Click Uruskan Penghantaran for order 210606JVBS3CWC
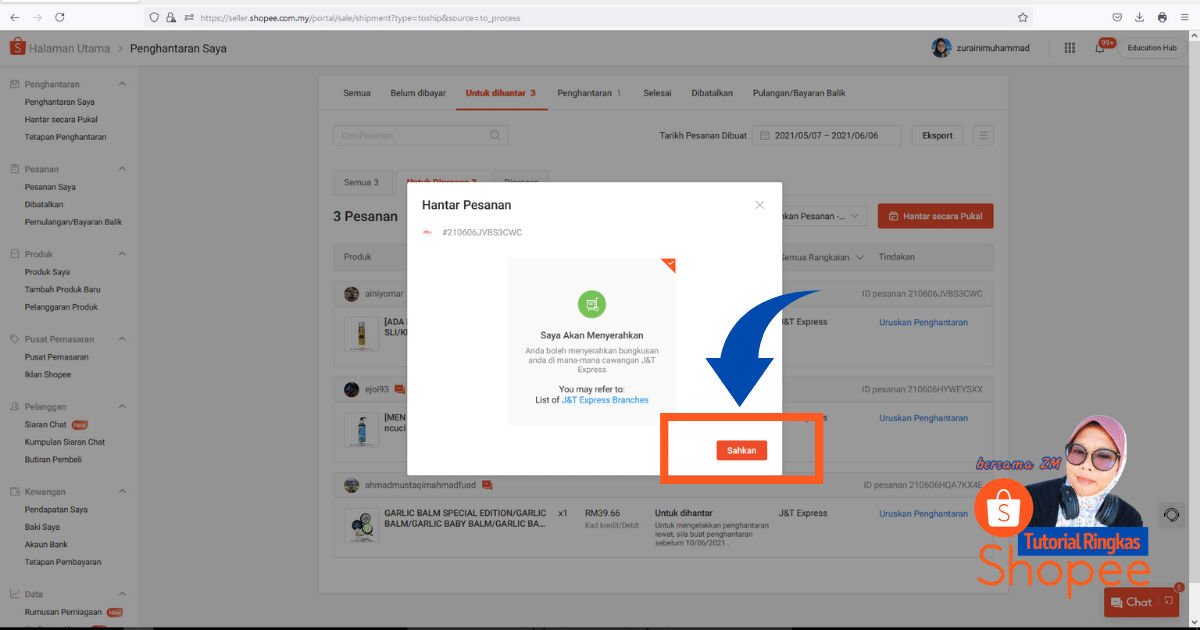 coord(923,322)
